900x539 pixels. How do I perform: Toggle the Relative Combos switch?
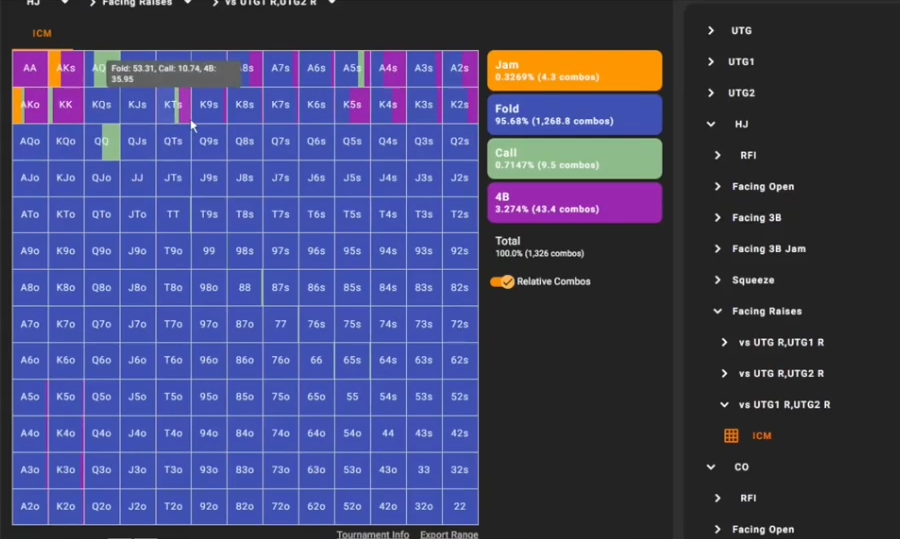[502, 282]
